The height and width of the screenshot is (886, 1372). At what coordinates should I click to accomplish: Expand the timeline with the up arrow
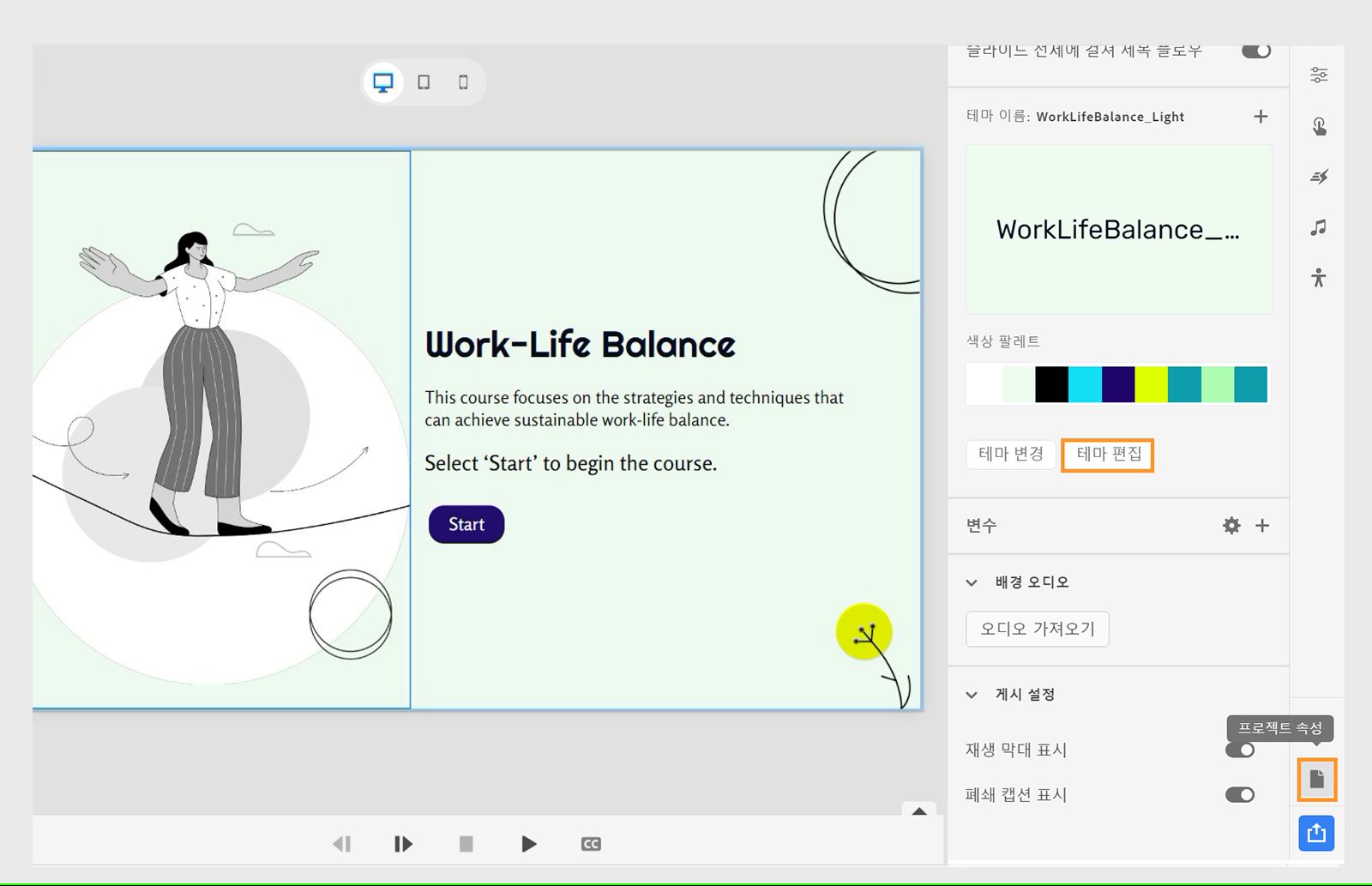click(x=919, y=811)
